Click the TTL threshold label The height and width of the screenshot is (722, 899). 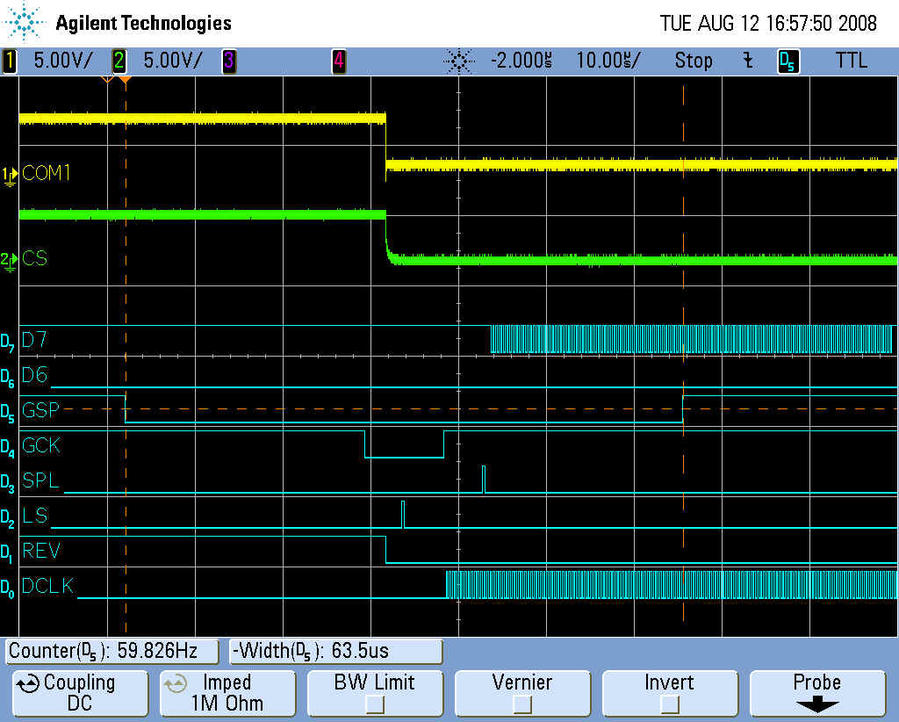pyautogui.click(x=851, y=61)
